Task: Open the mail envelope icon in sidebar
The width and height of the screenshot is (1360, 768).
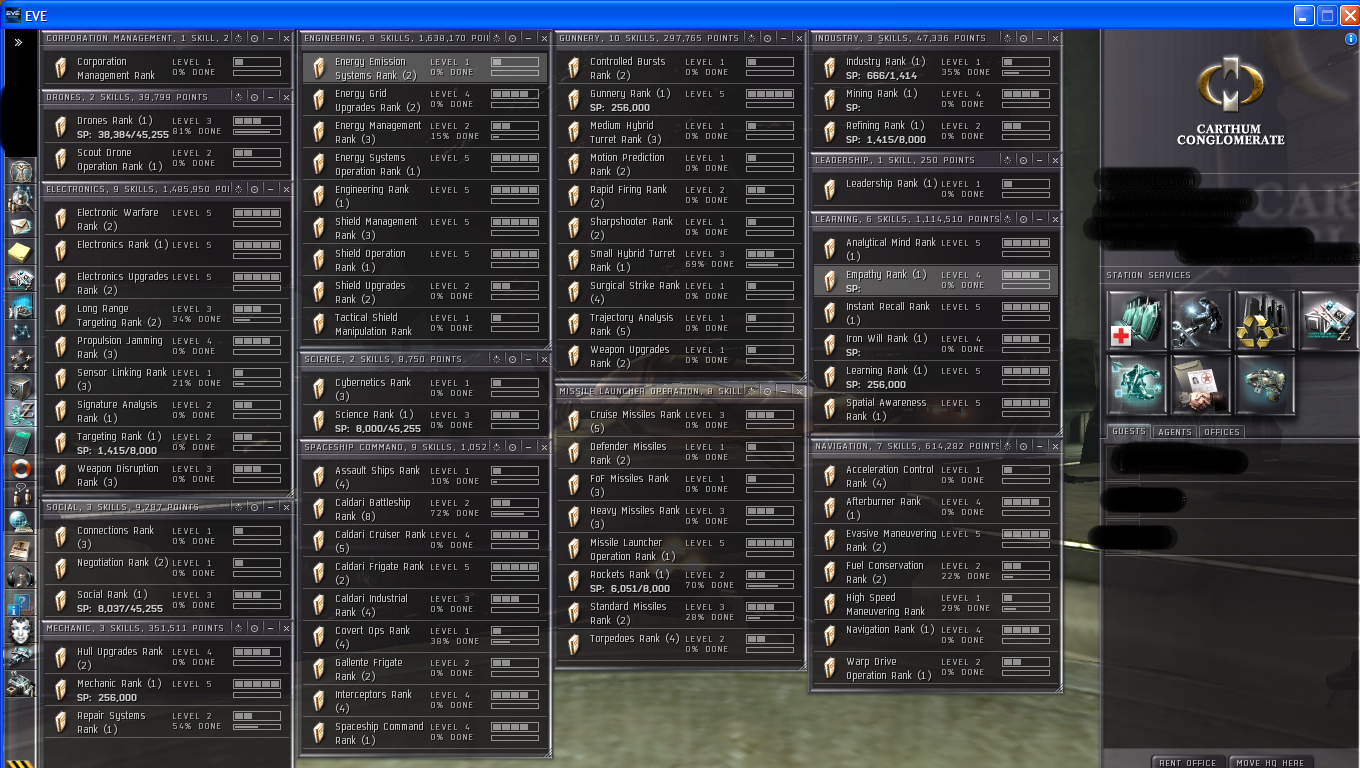Action: point(20,225)
